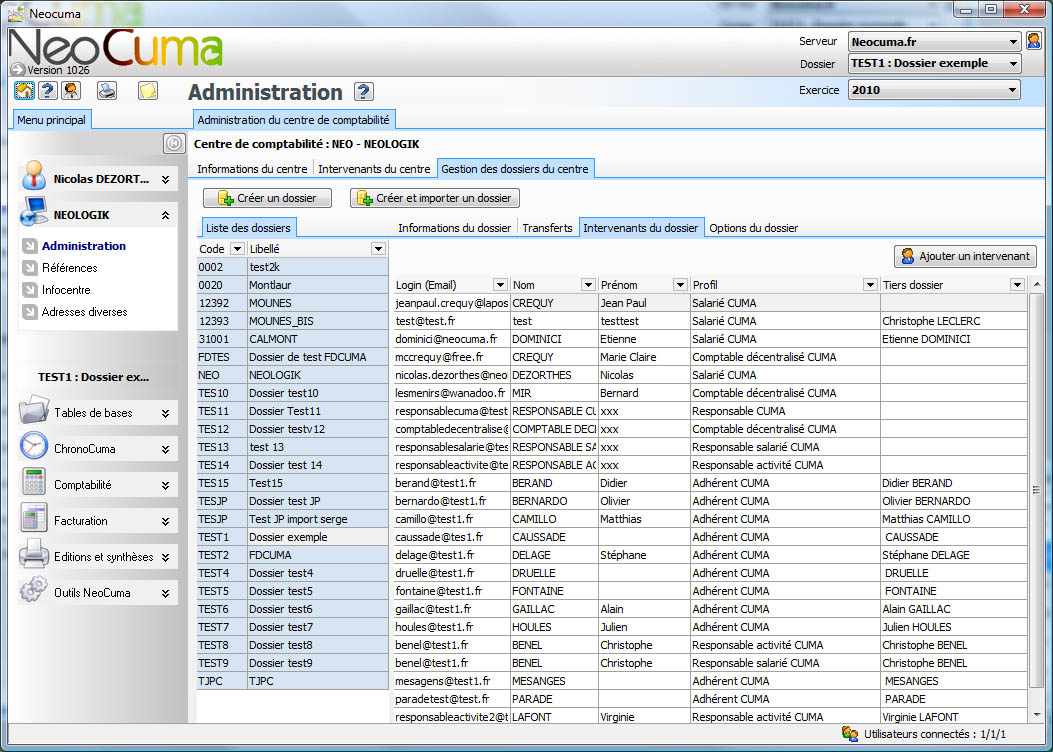Expand the Facturation section chevron

[x=165, y=521]
